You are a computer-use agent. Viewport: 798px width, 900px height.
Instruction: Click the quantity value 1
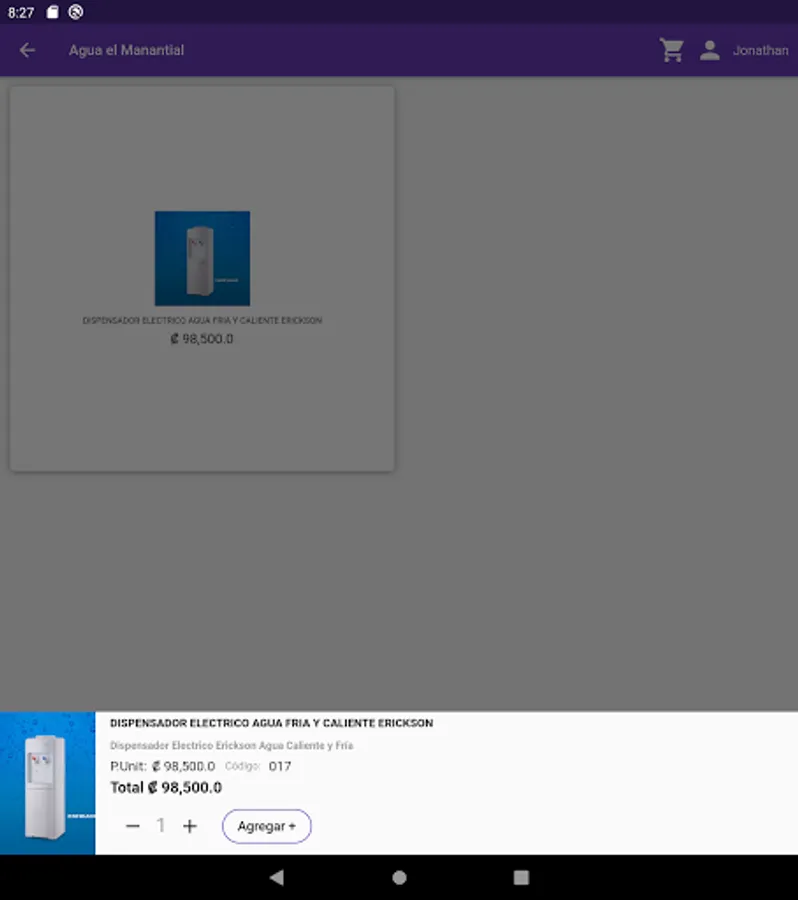click(x=161, y=825)
